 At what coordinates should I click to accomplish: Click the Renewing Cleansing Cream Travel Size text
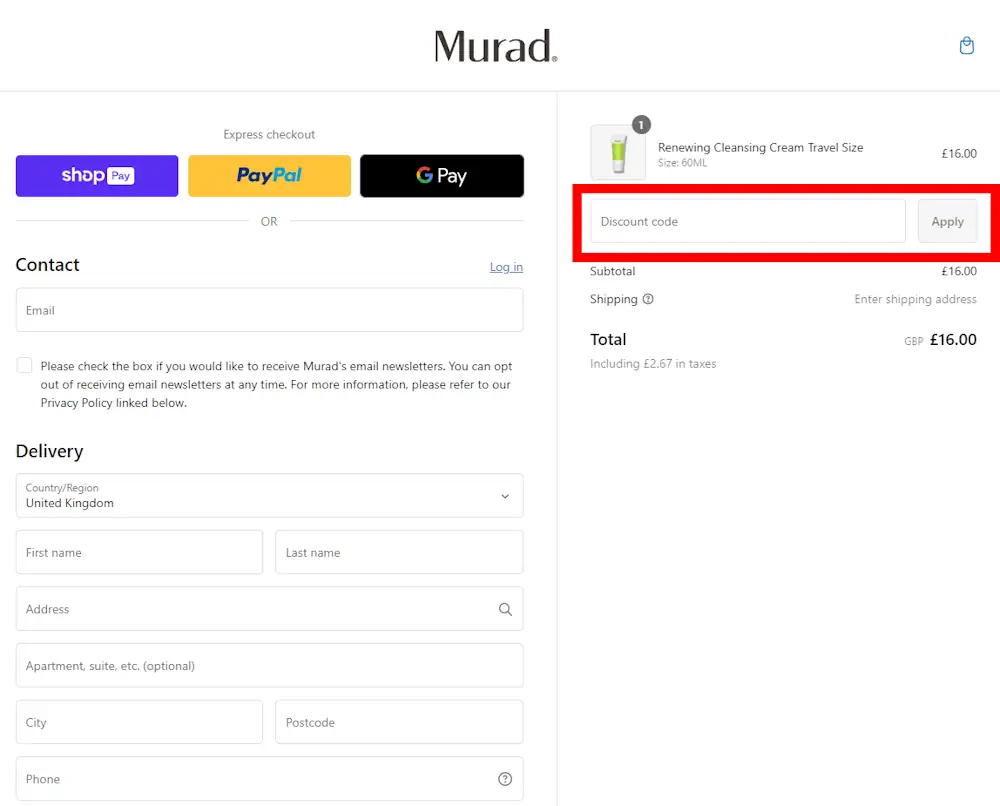pos(760,147)
